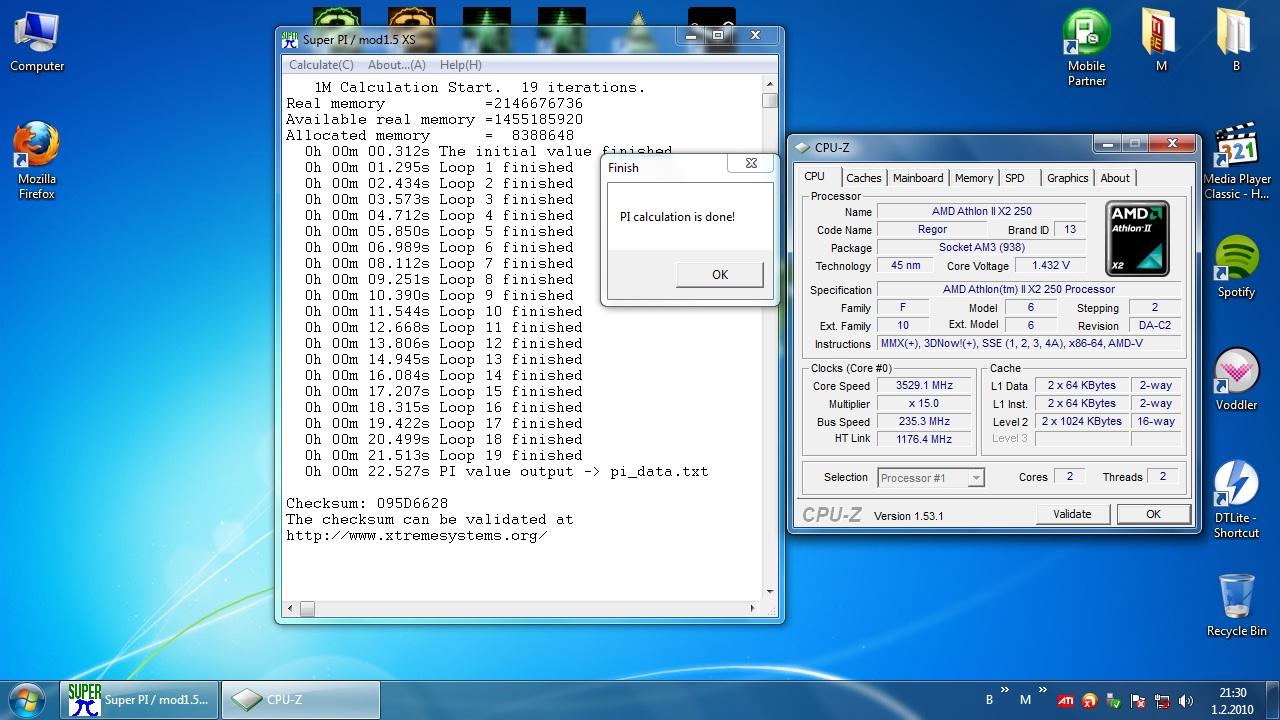
Task: Click the Core Speed value 3529.1 MHz
Action: tap(925, 385)
